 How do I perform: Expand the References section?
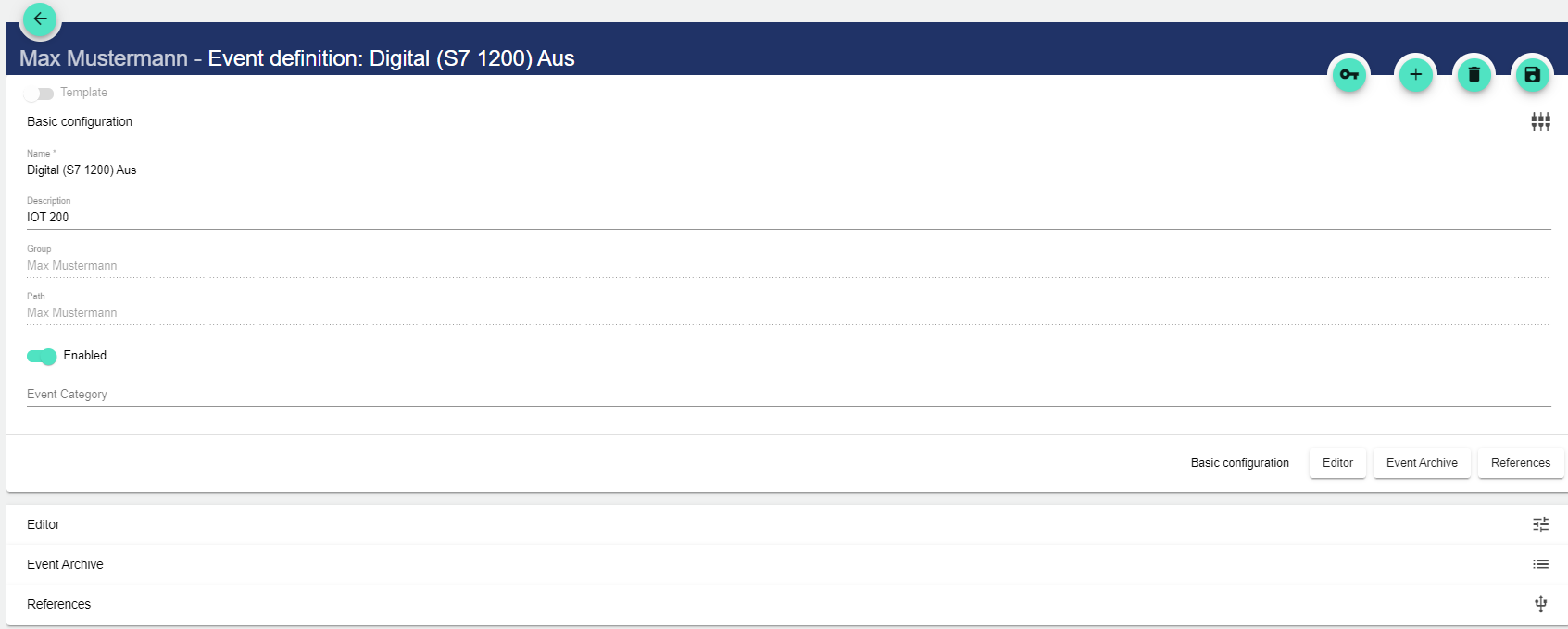(59, 604)
